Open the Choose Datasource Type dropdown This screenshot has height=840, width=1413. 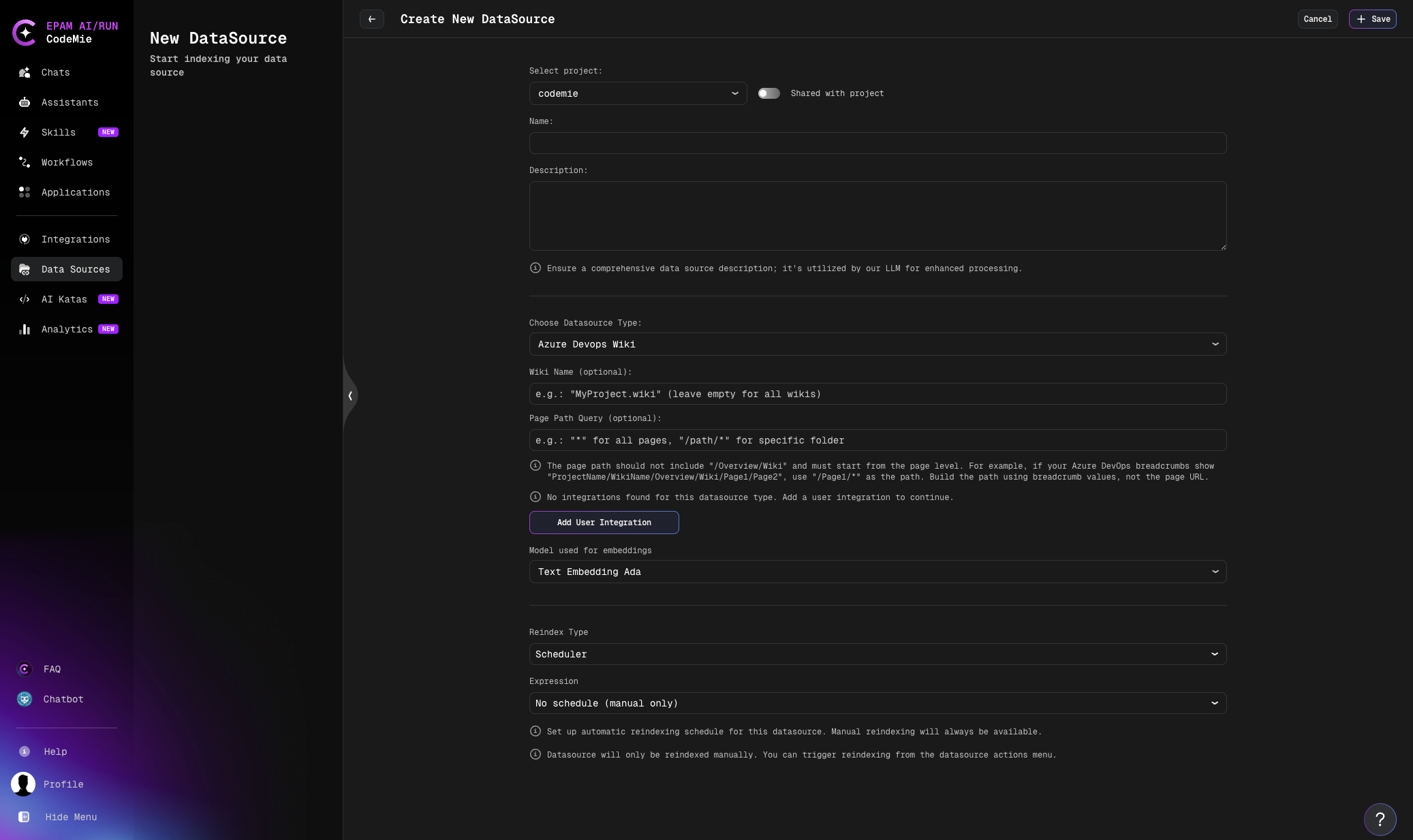point(878,344)
